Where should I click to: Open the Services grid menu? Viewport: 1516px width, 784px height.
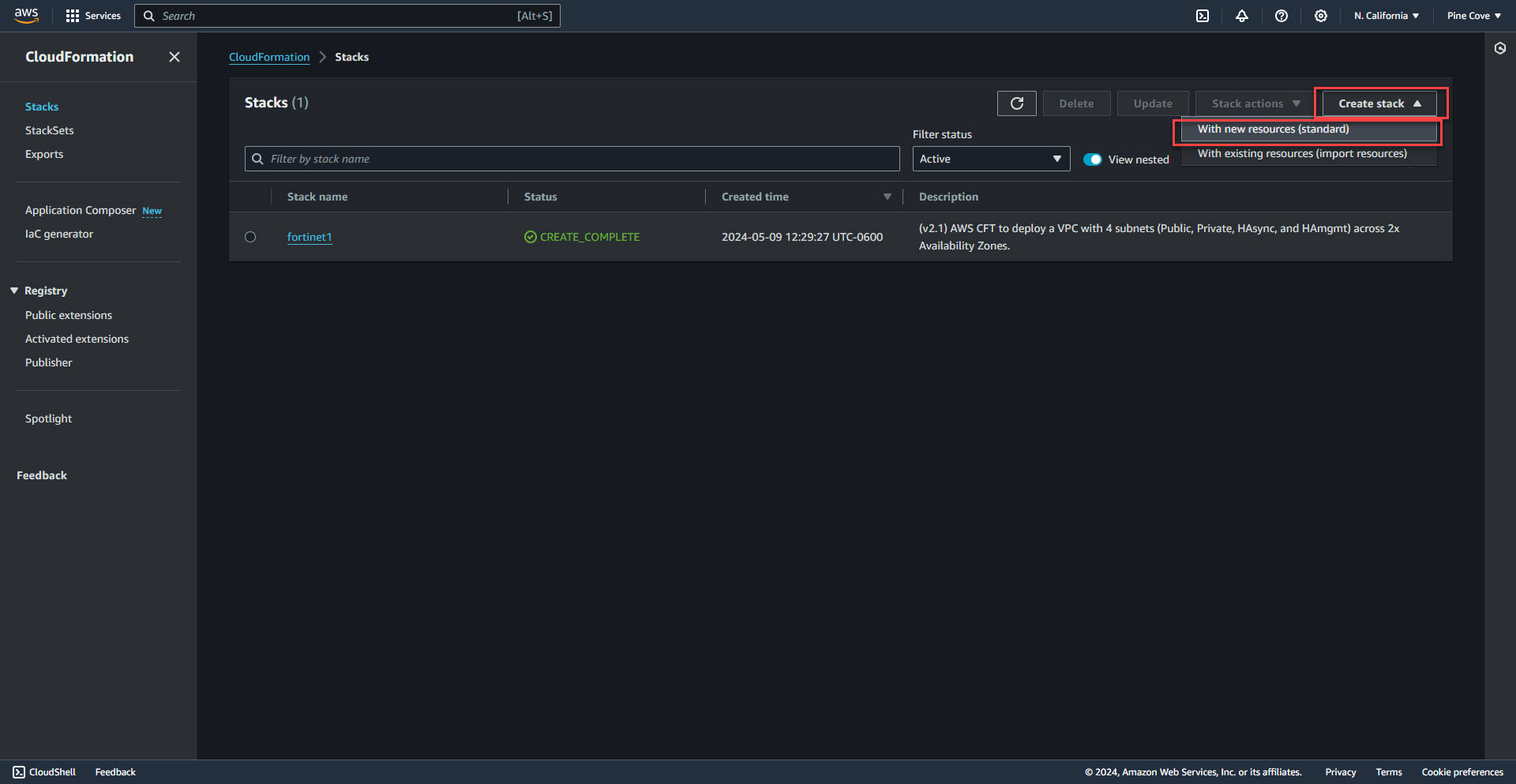[93, 16]
